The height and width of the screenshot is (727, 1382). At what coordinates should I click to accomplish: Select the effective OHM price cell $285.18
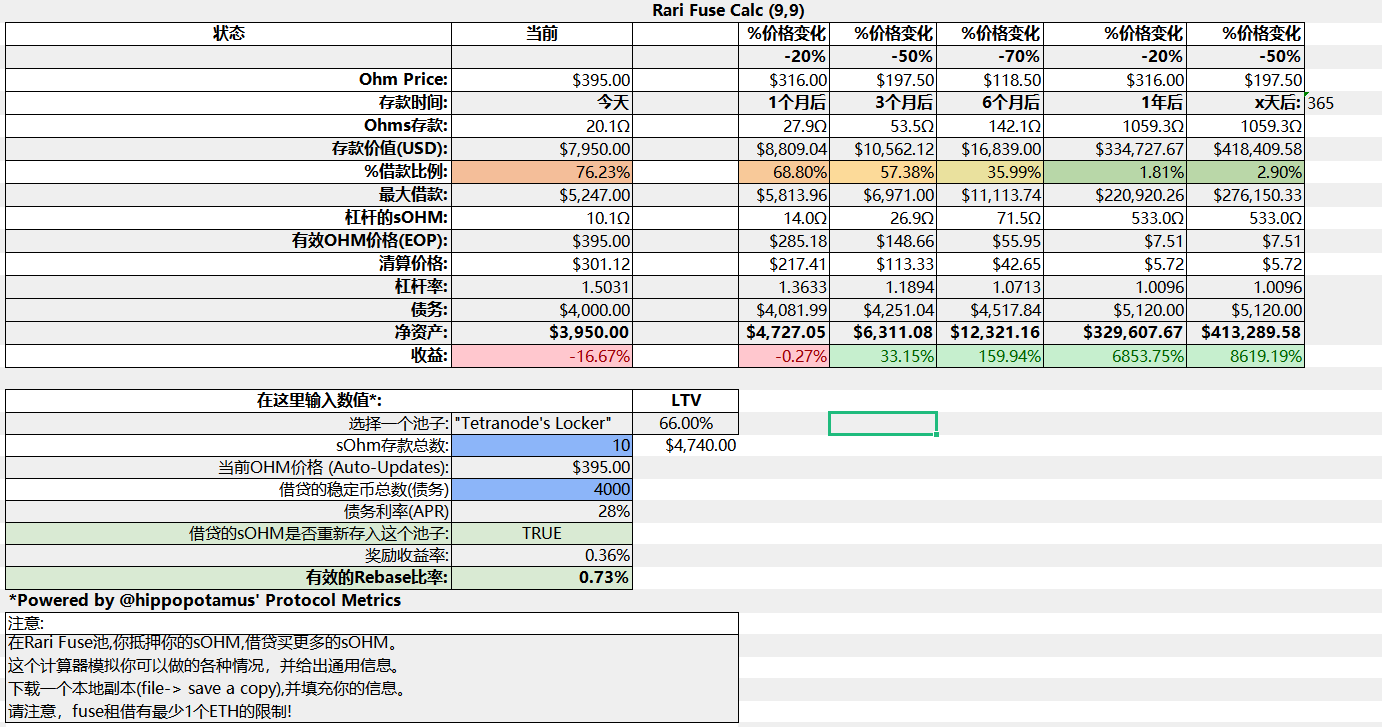pos(783,240)
